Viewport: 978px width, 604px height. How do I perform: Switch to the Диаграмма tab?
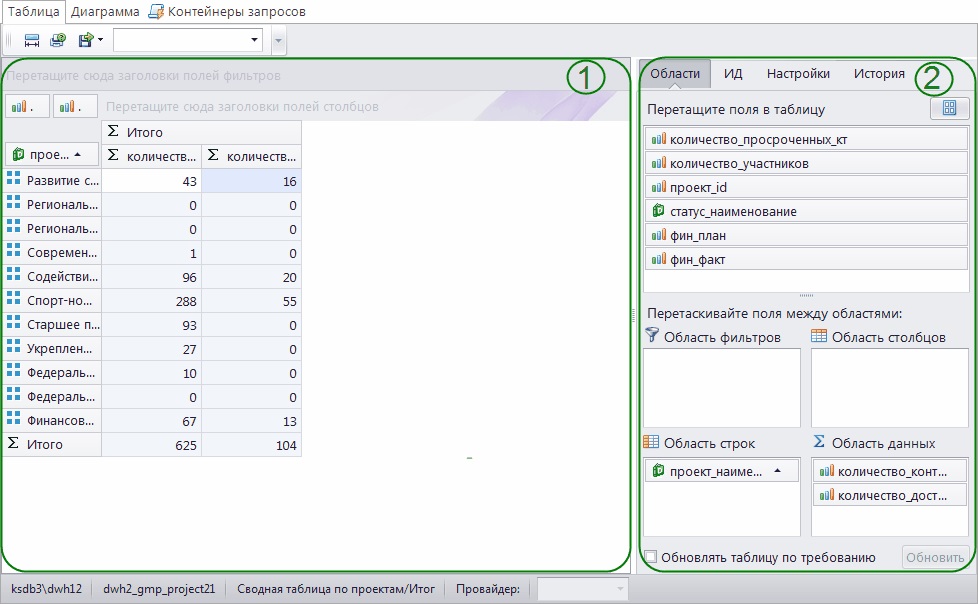click(105, 12)
